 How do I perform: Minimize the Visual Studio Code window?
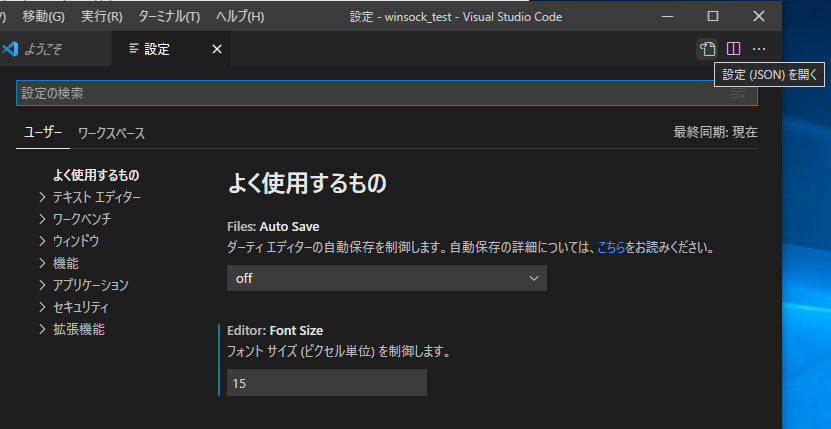click(x=667, y=16)
